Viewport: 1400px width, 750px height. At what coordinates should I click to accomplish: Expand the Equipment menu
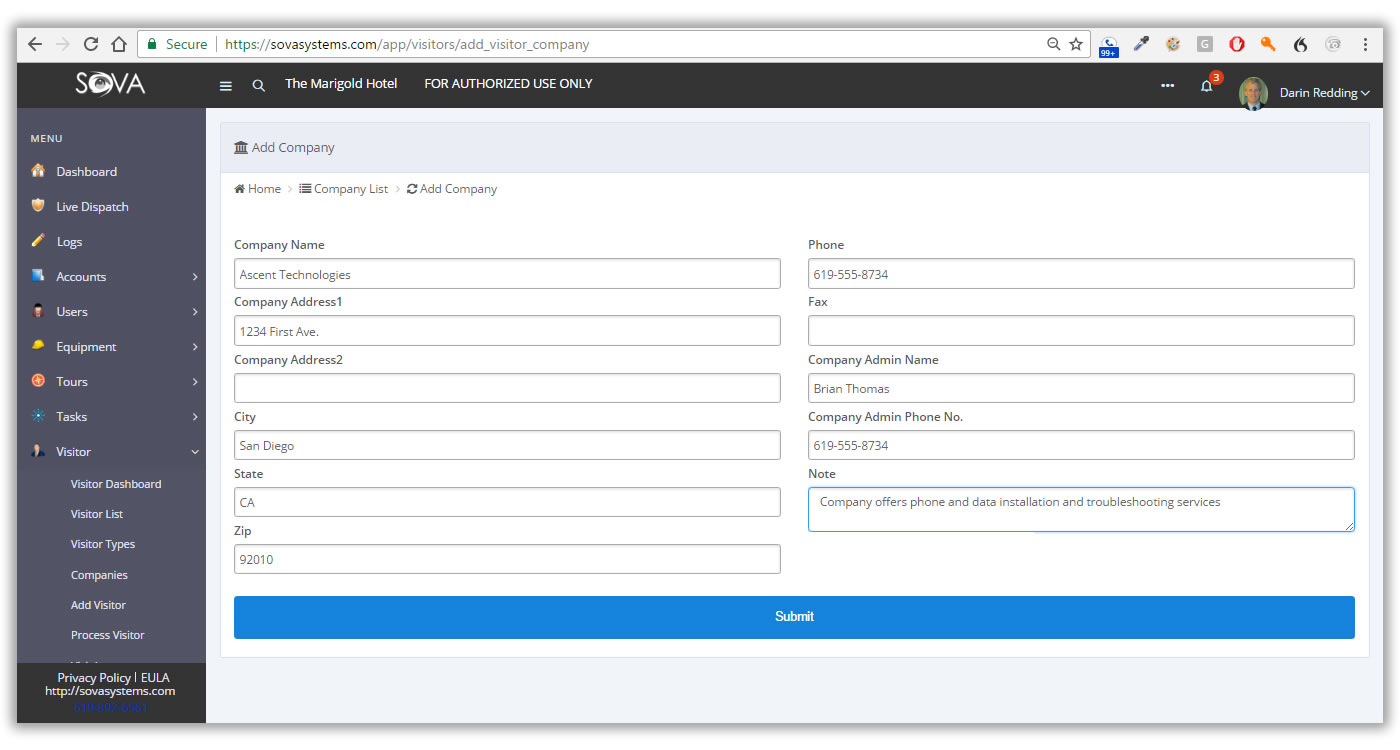click(111, 346)
